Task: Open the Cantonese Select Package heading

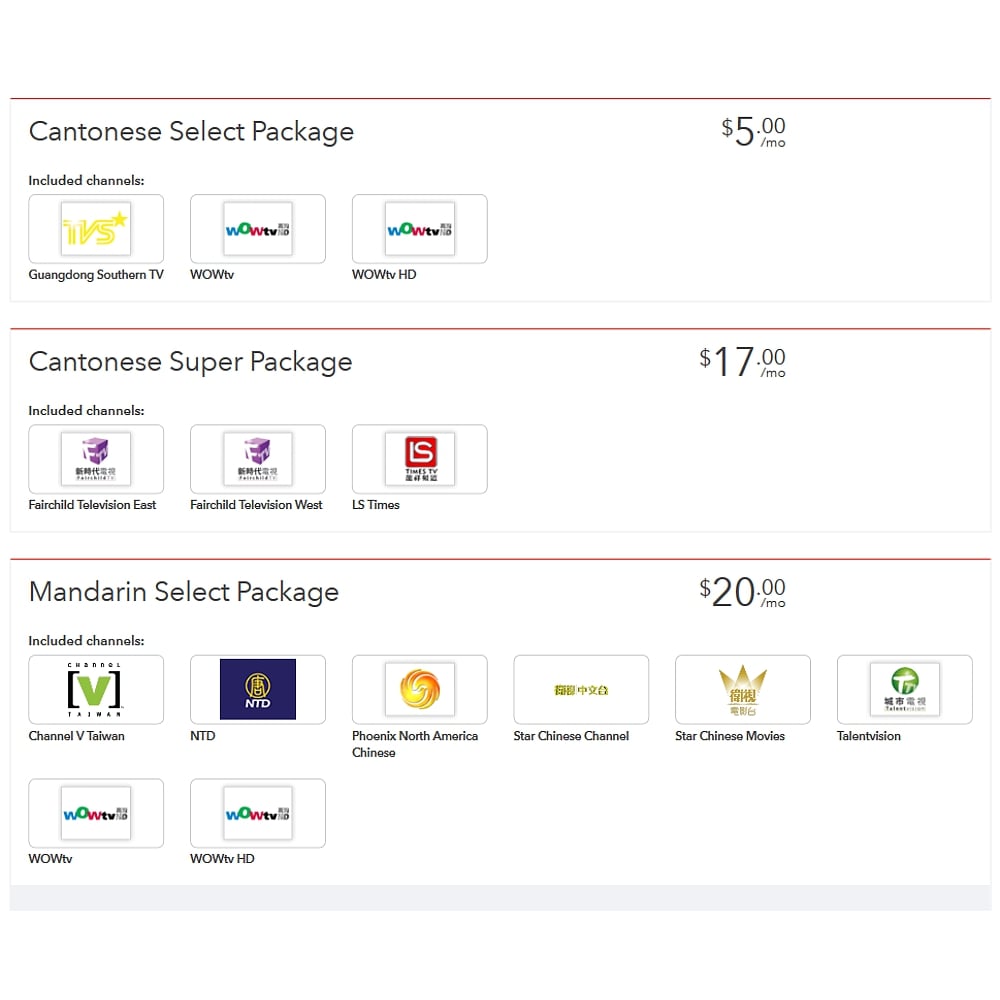Action: 191,132
